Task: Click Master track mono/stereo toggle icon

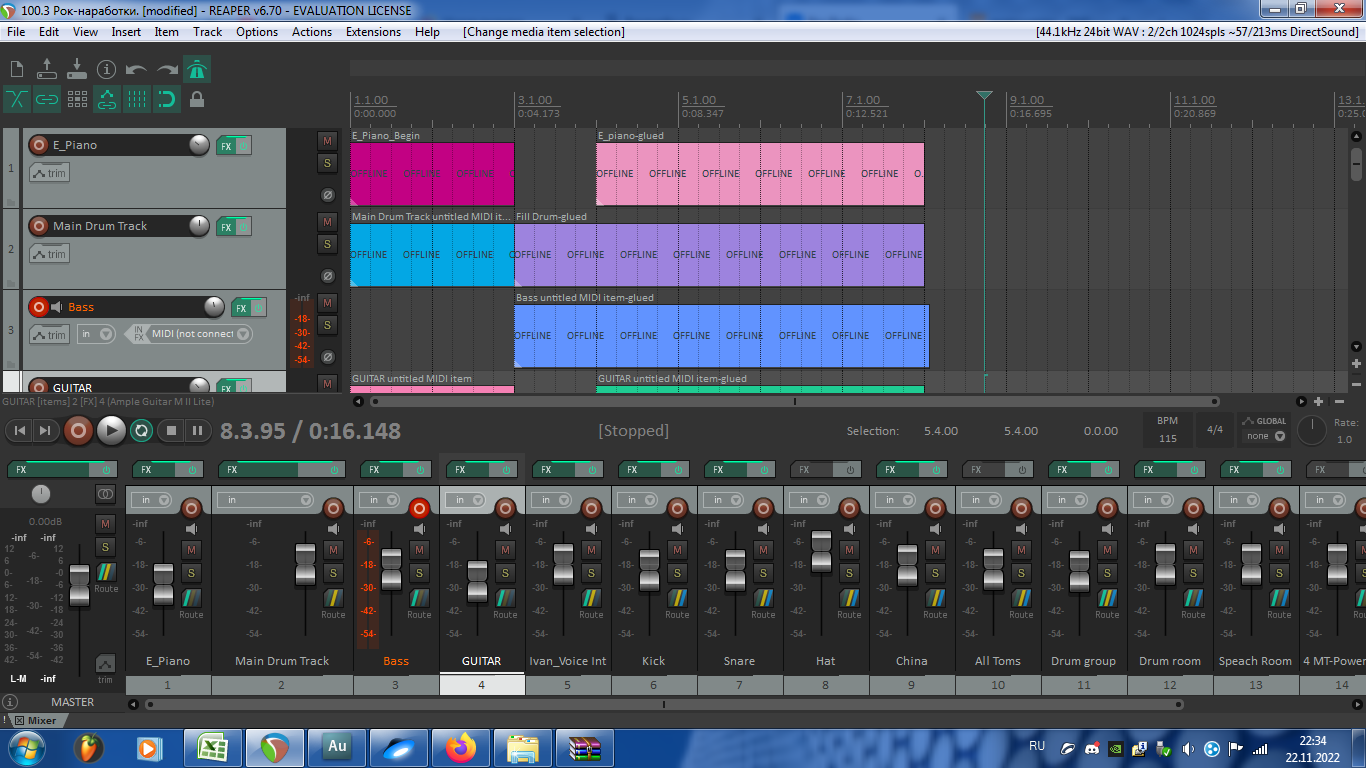Action: click(x=105, y=494)
